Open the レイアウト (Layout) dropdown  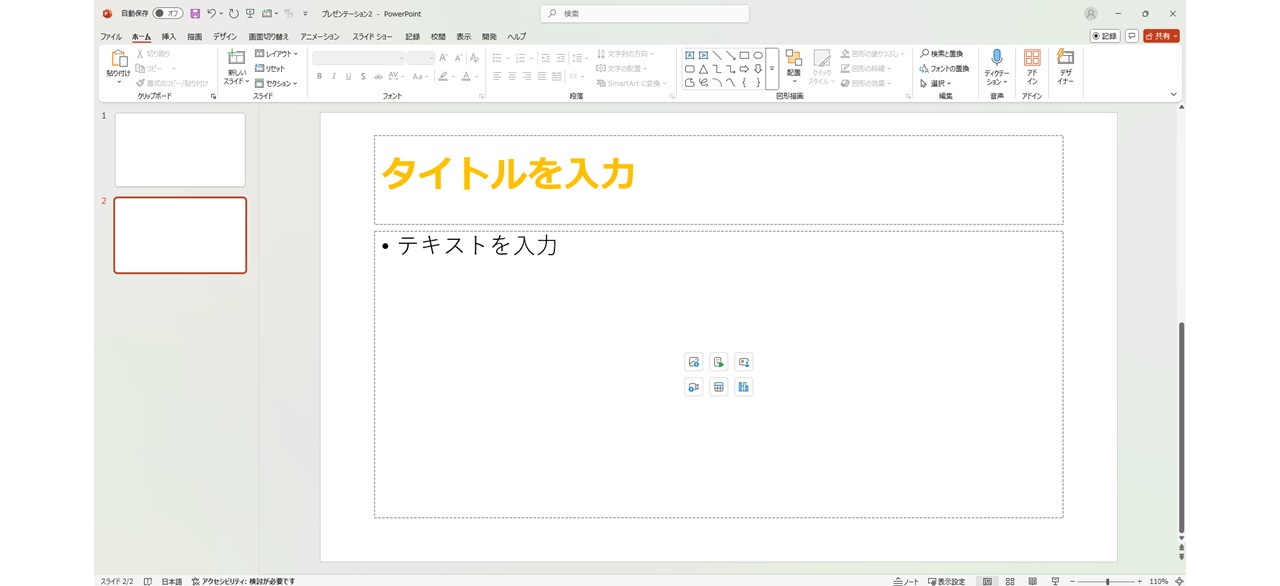(276, 54)
